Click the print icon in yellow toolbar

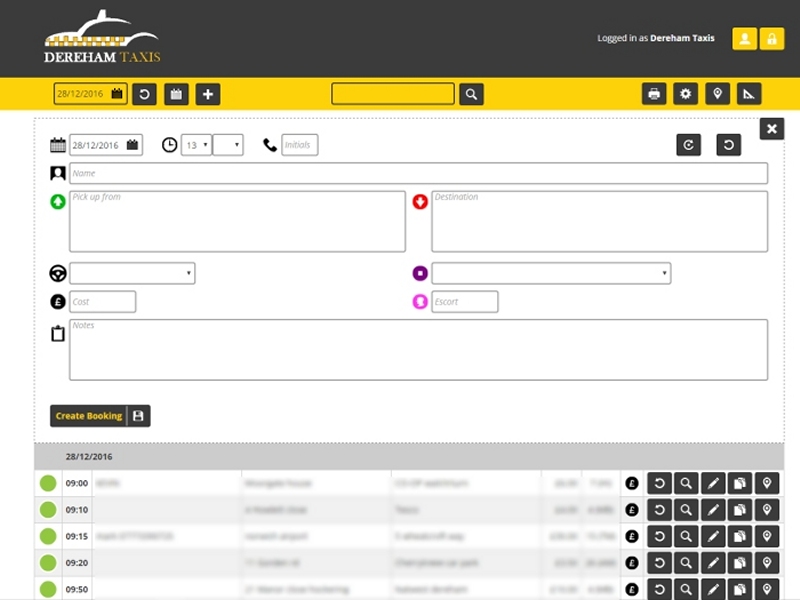654,94
